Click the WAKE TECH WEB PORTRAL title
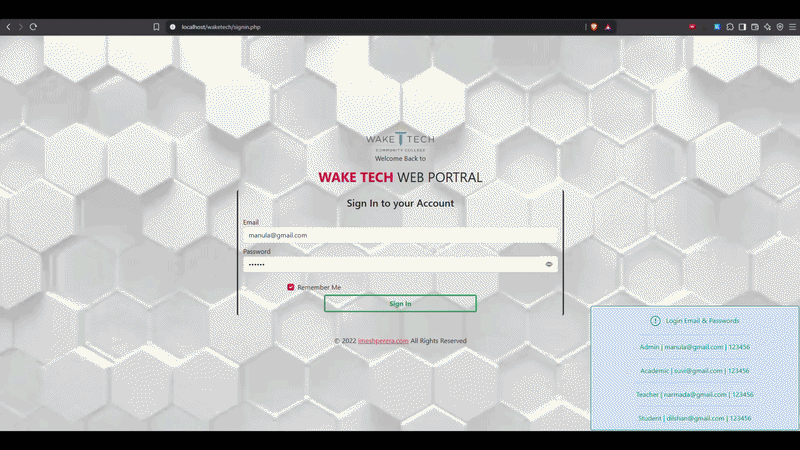 [401, 178]
